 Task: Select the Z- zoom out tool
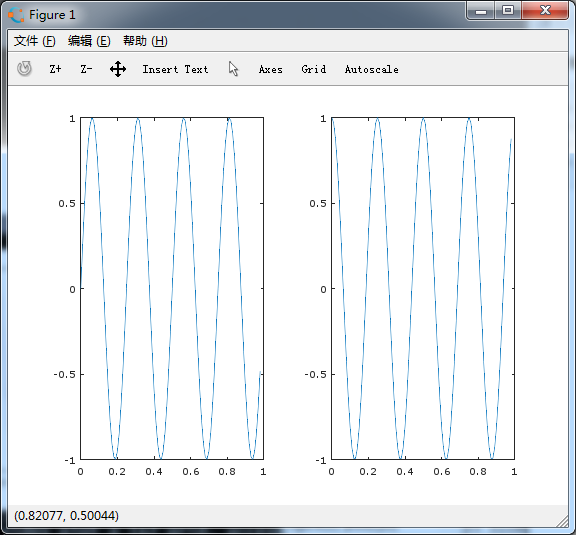coord(86,69)
